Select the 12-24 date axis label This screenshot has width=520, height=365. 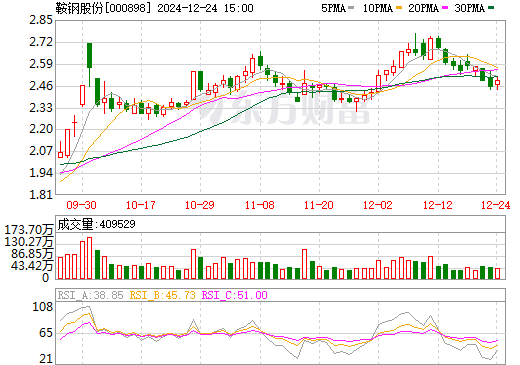[496, 205]
